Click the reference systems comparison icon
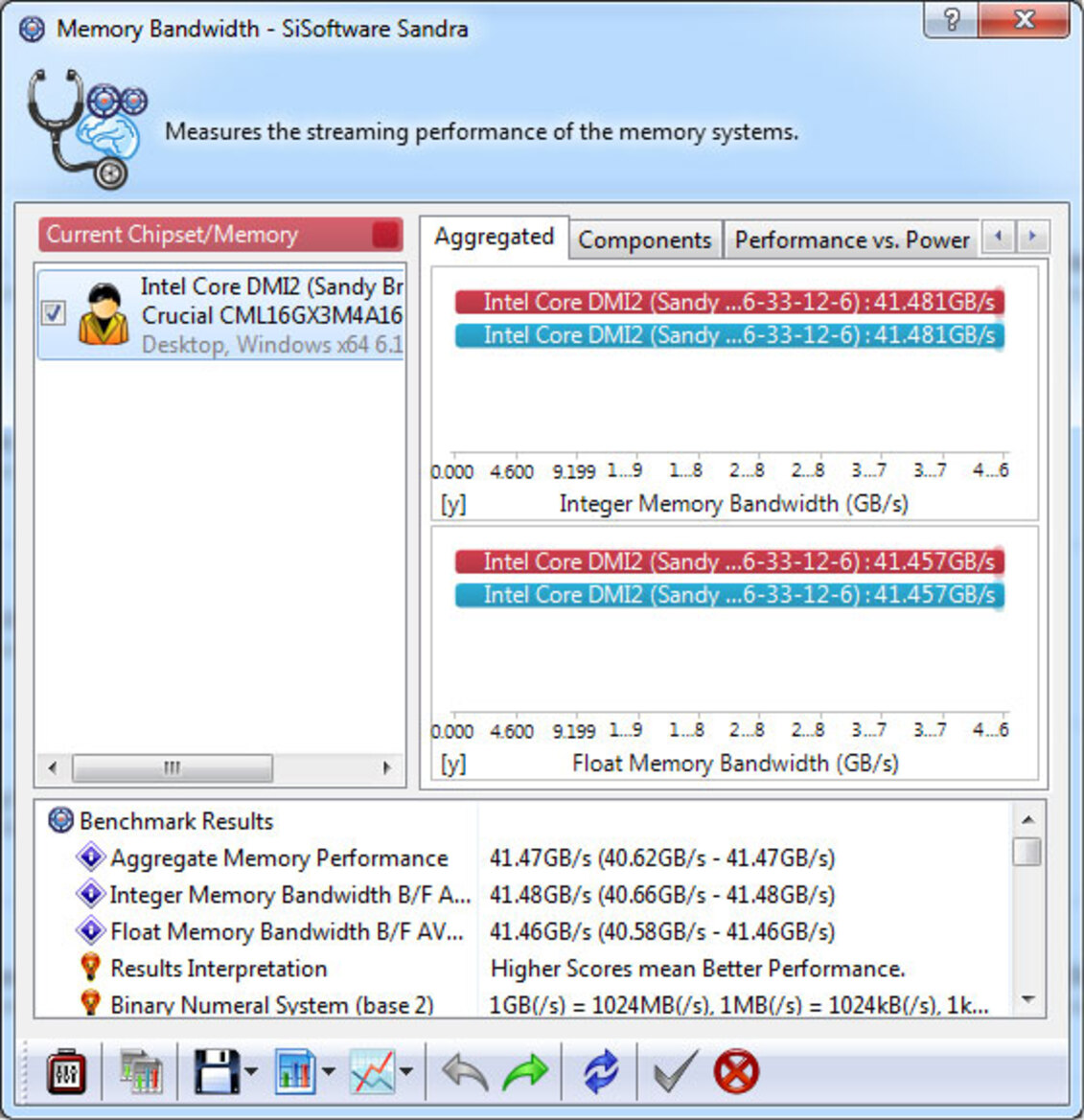The width and height of the screenshot is (1084, 1120). click(x=142, y=1071)
